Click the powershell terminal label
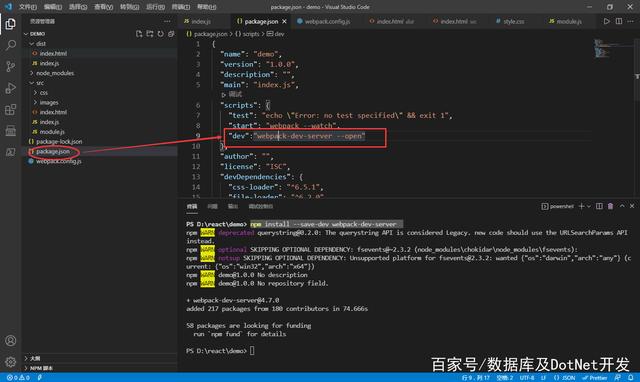 [x=558, y=207]
